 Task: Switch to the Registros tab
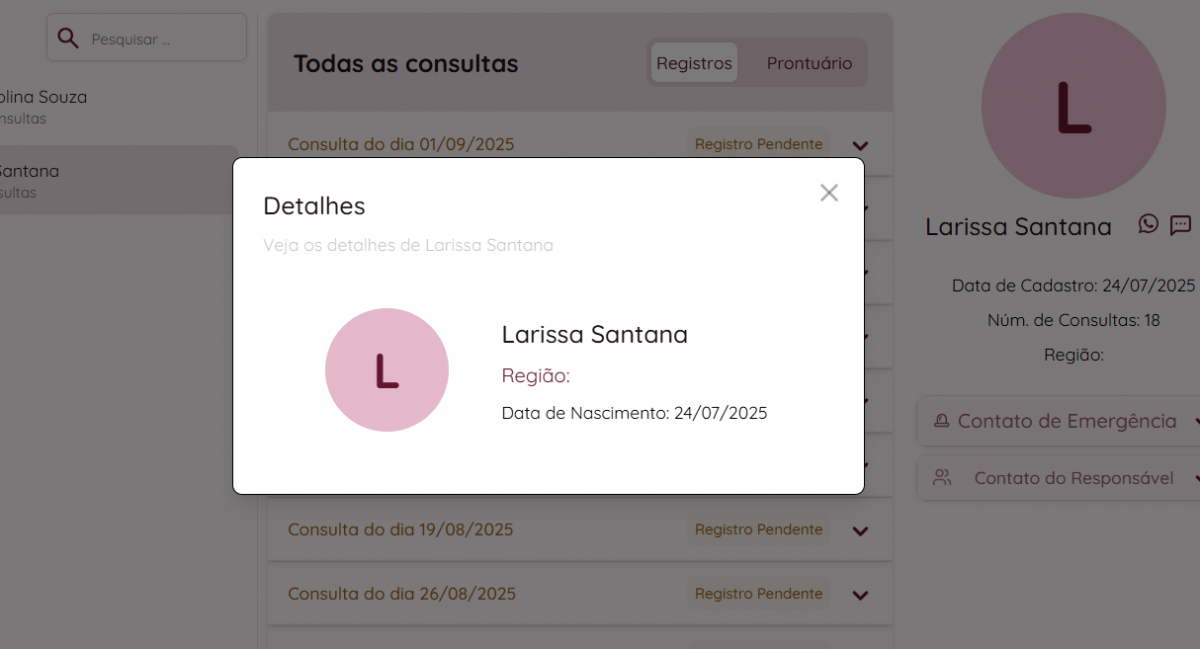click(694, 63)
